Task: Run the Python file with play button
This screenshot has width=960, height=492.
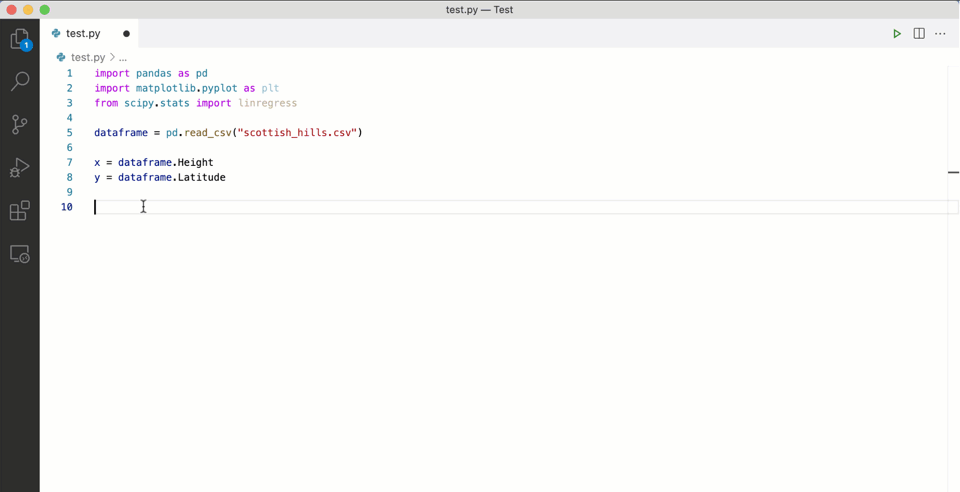Action: pos(897,34)
